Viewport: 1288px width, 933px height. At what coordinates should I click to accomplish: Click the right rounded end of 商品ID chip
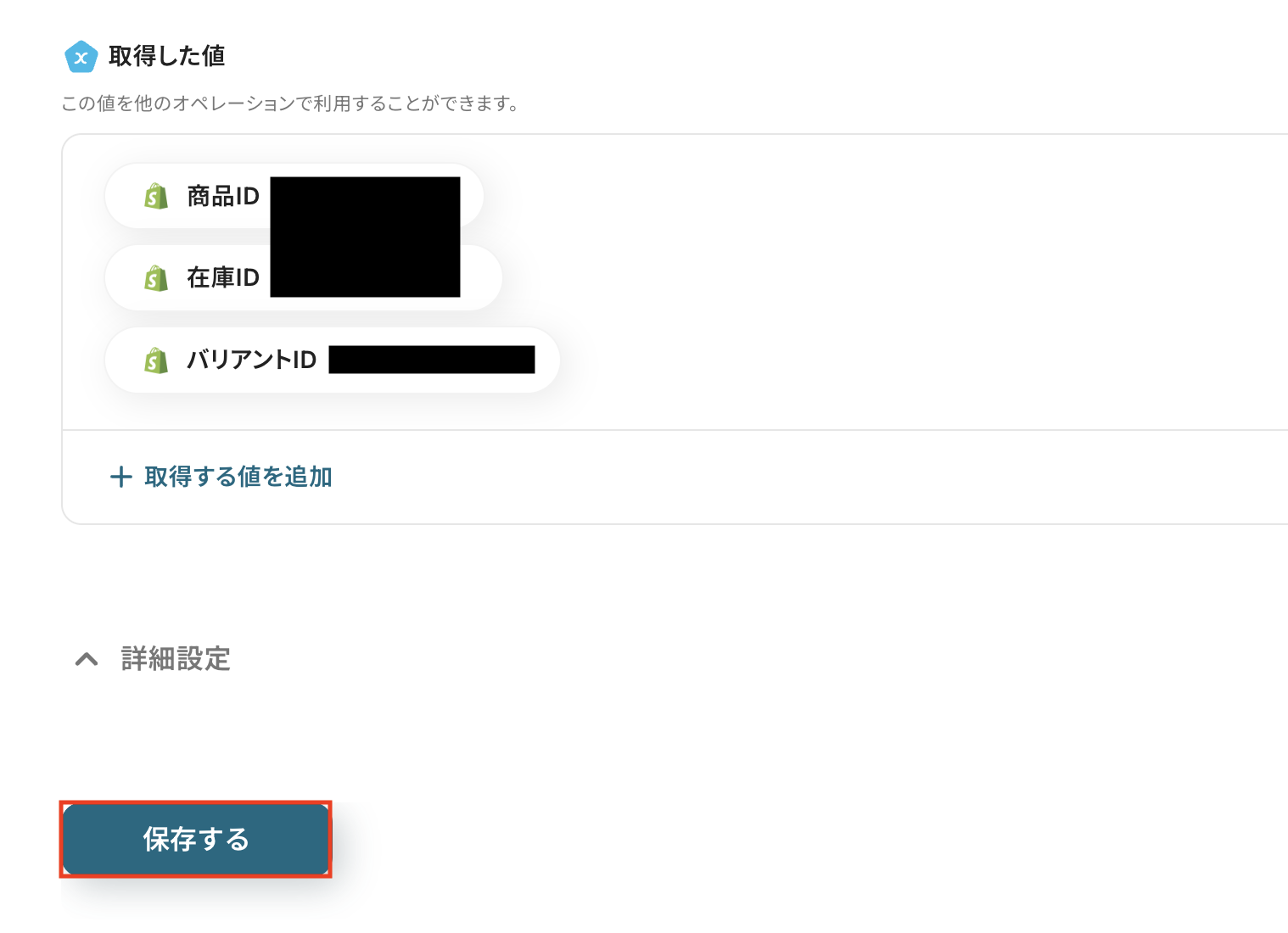(472, 197)
